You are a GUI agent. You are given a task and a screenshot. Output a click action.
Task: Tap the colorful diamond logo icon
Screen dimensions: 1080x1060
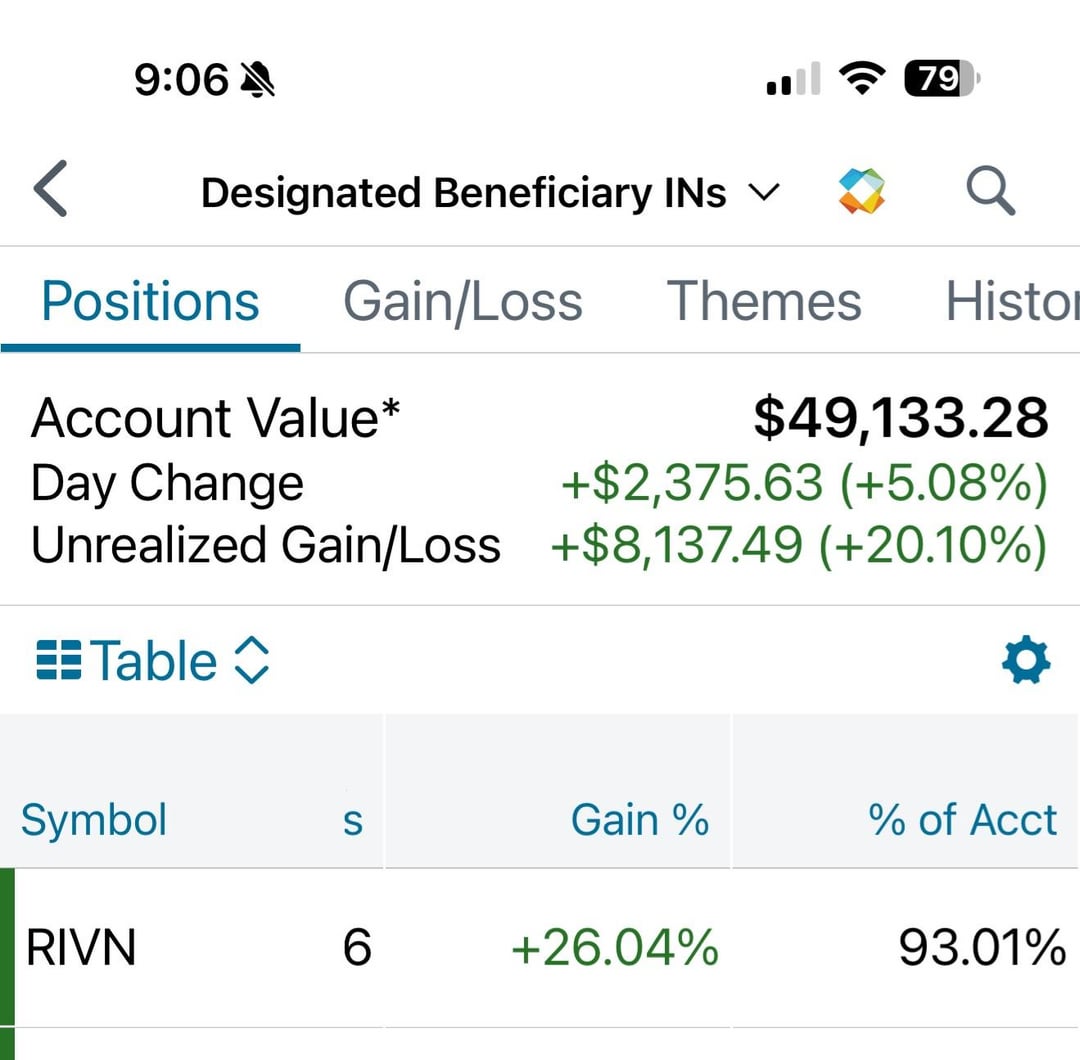[x=861, y=190]
